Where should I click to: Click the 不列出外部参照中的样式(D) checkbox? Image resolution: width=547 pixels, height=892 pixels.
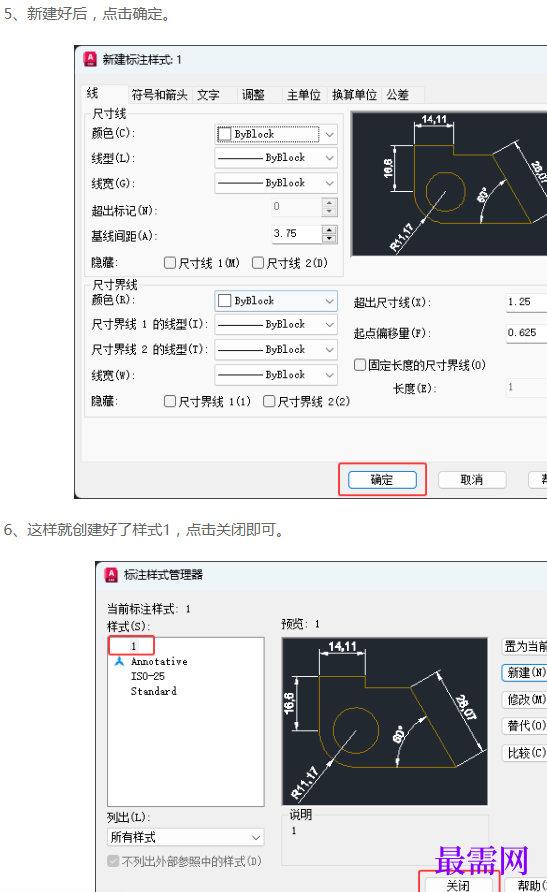point(113,861)
